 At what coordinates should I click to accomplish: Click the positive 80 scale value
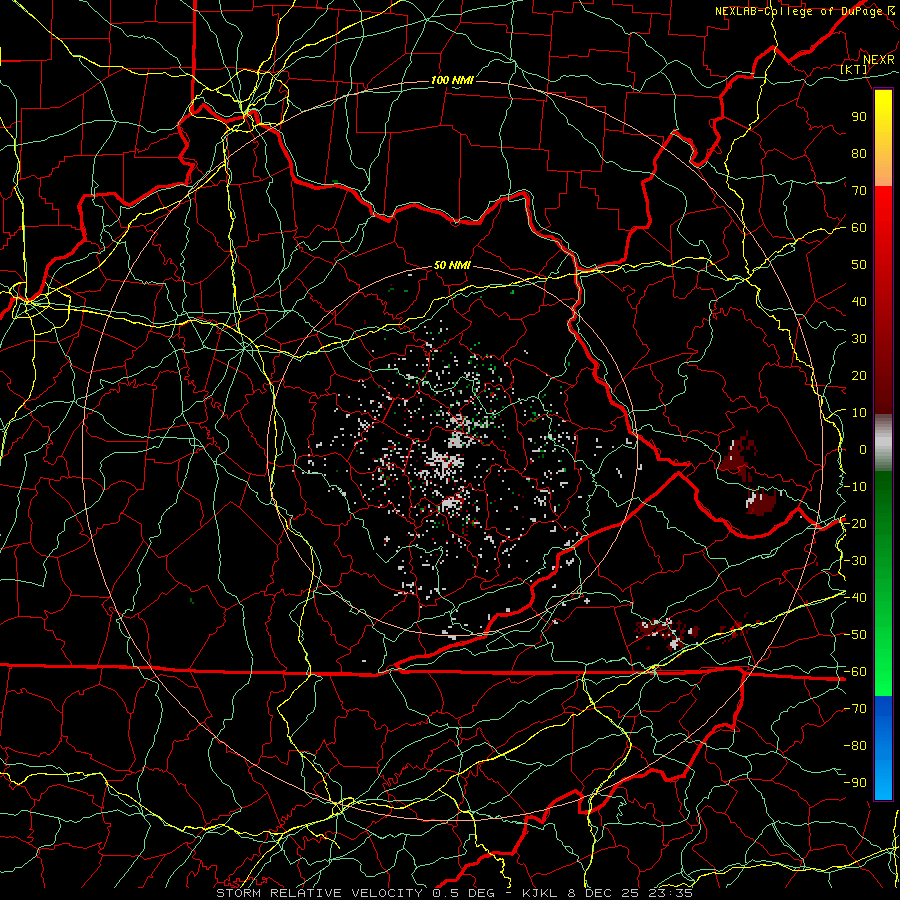coord(859,153)
